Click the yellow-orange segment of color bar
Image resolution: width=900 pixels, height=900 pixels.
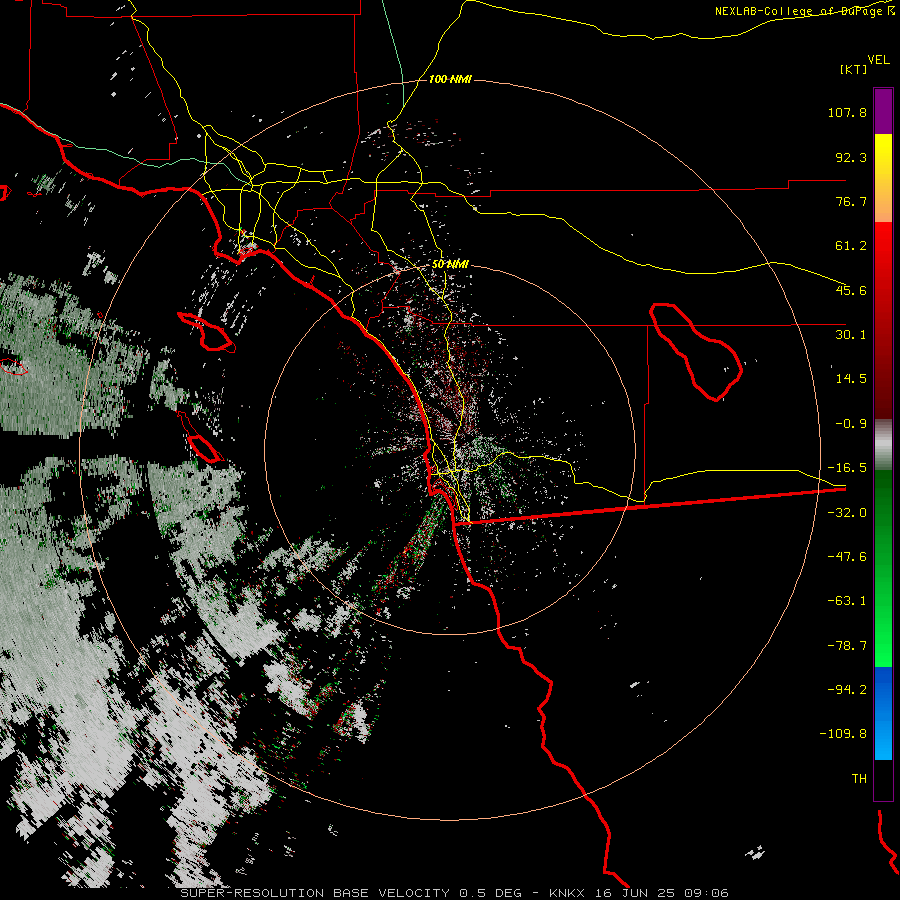[x=883, y=178]
